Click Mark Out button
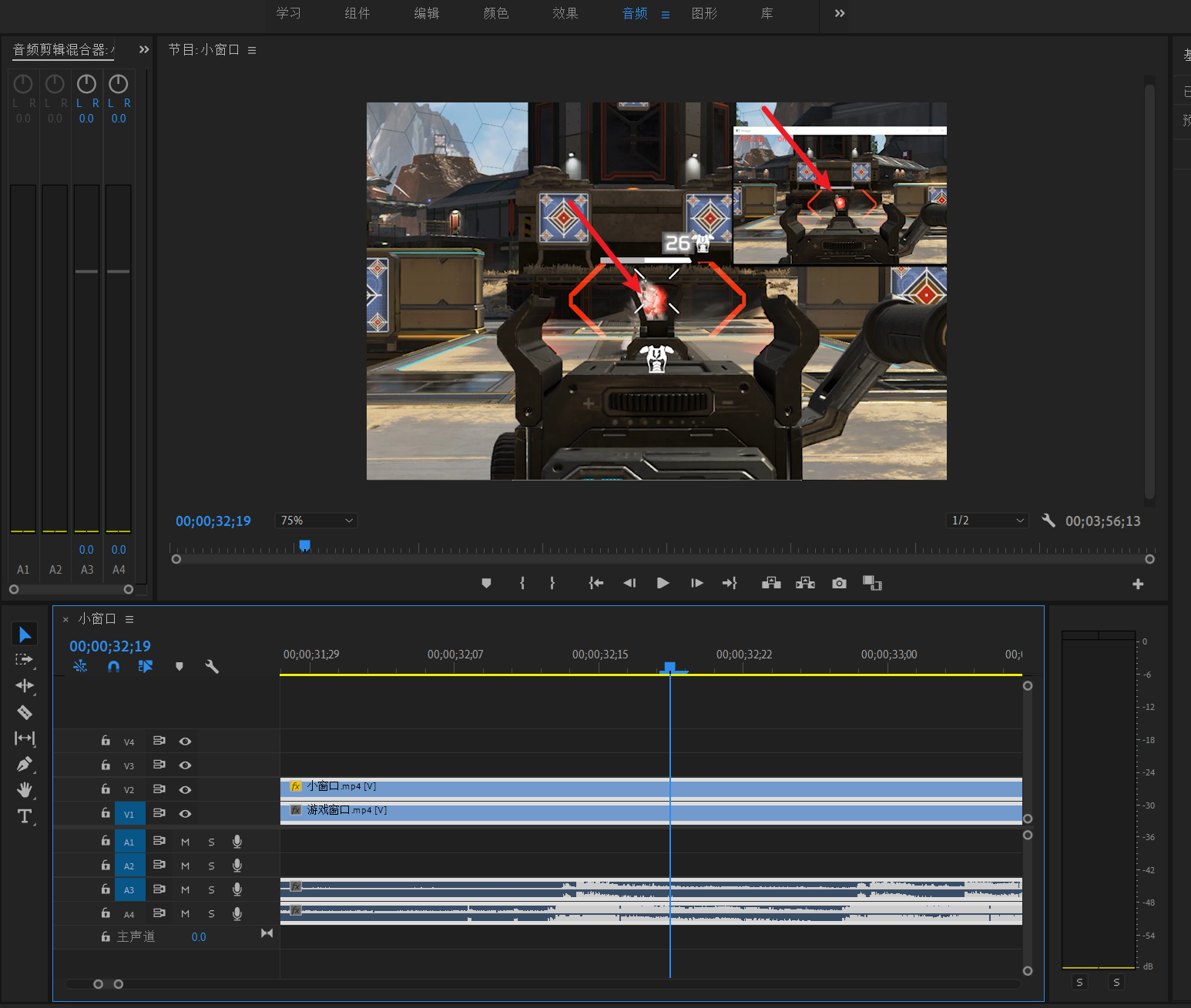The width and height of the screenshot is (1191, 1008). [552, 584]
